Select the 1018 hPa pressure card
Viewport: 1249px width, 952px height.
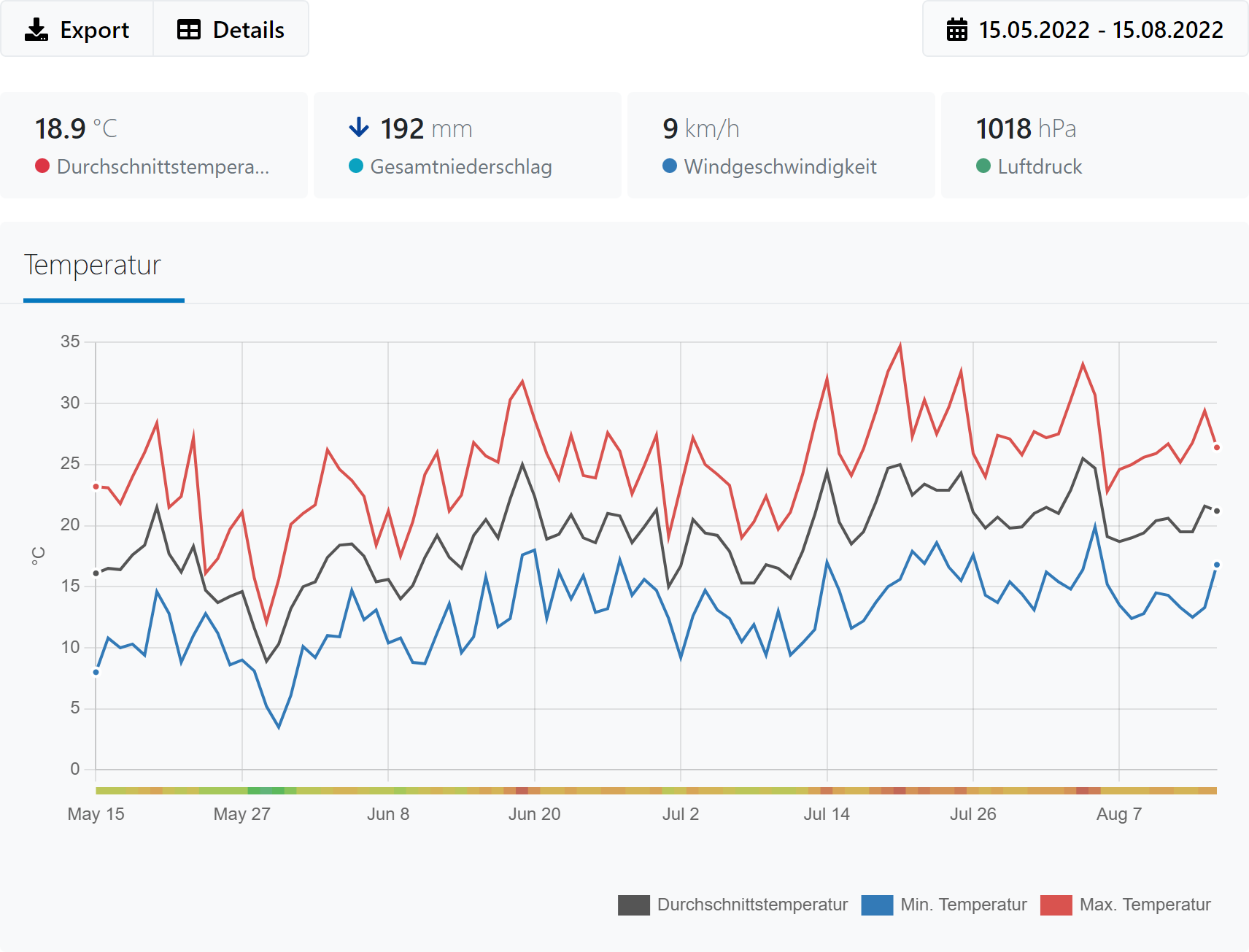[x=1095, y=145]
